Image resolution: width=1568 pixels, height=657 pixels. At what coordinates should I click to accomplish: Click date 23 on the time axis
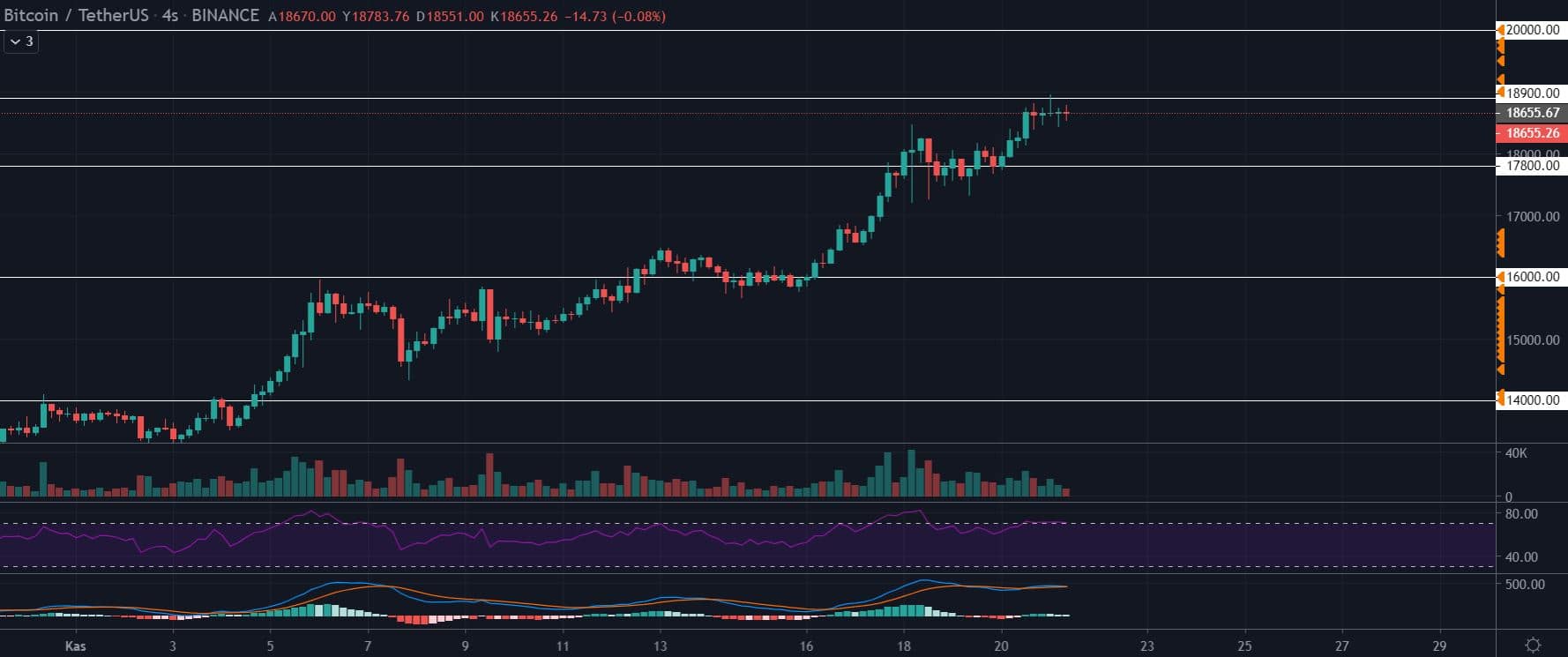[1146, 646]
